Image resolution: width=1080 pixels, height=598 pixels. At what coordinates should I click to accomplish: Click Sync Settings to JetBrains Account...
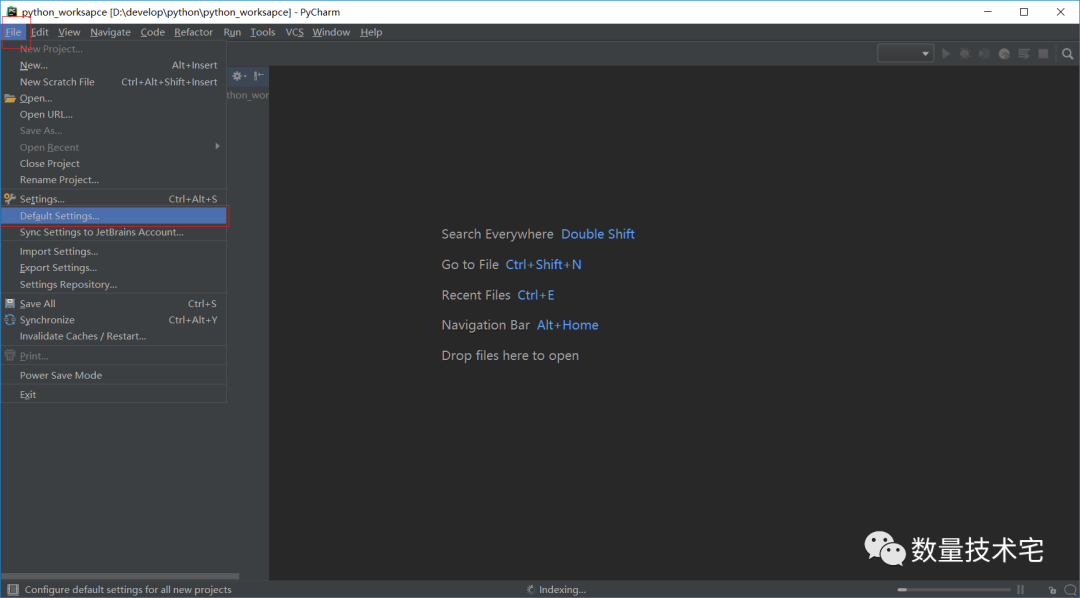[102, 232]
